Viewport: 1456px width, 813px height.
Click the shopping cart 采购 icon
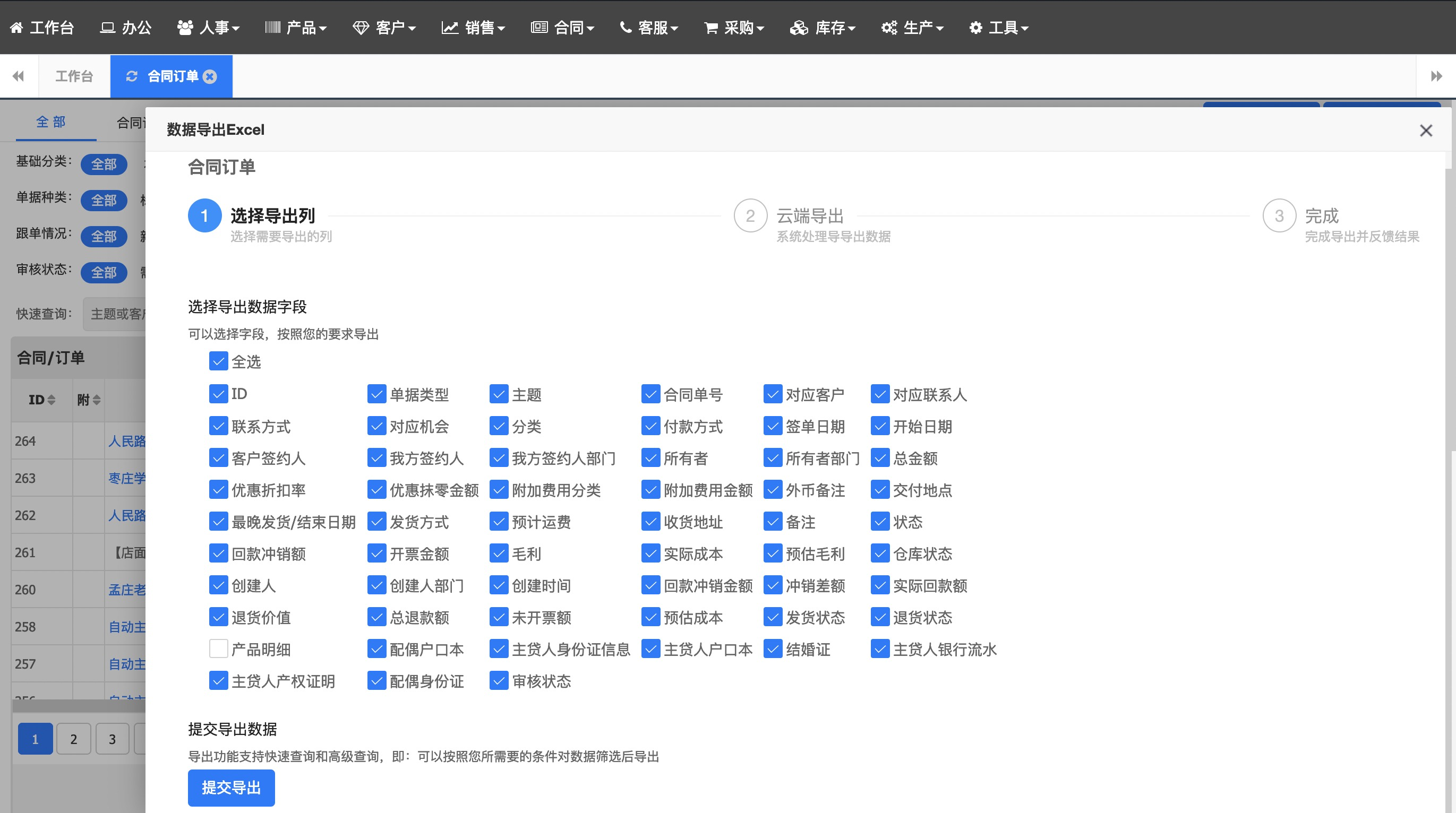[710, 28]
